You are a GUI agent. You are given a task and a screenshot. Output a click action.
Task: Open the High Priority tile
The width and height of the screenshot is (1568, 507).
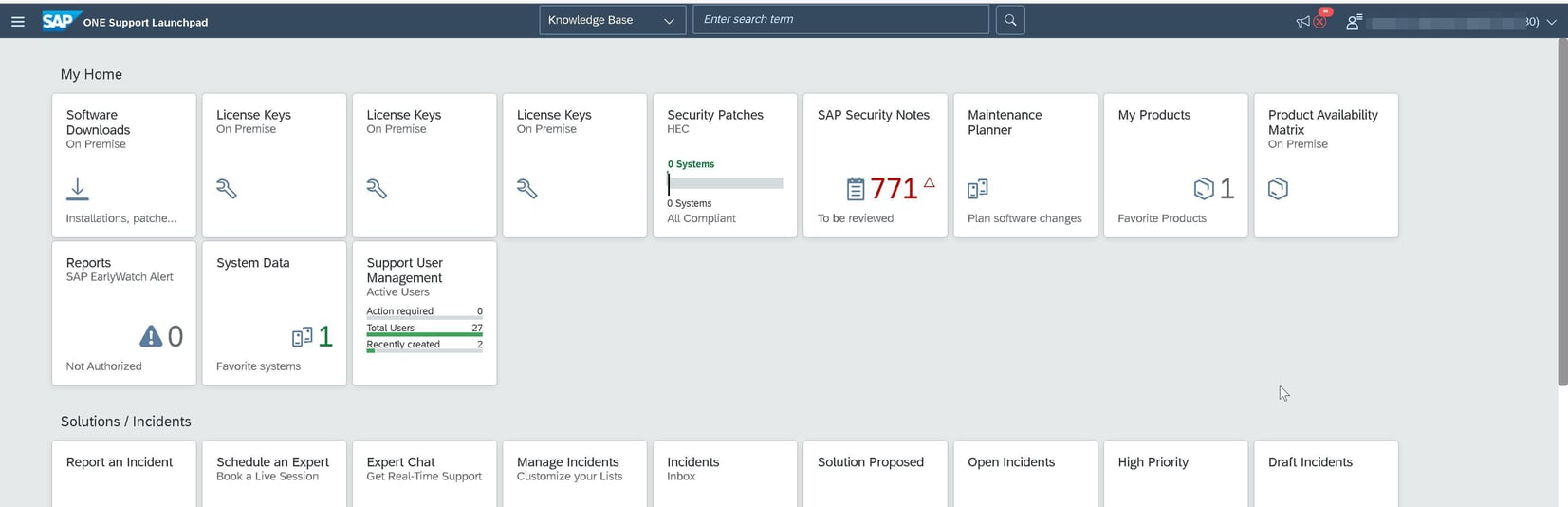tap(1175, 474)
